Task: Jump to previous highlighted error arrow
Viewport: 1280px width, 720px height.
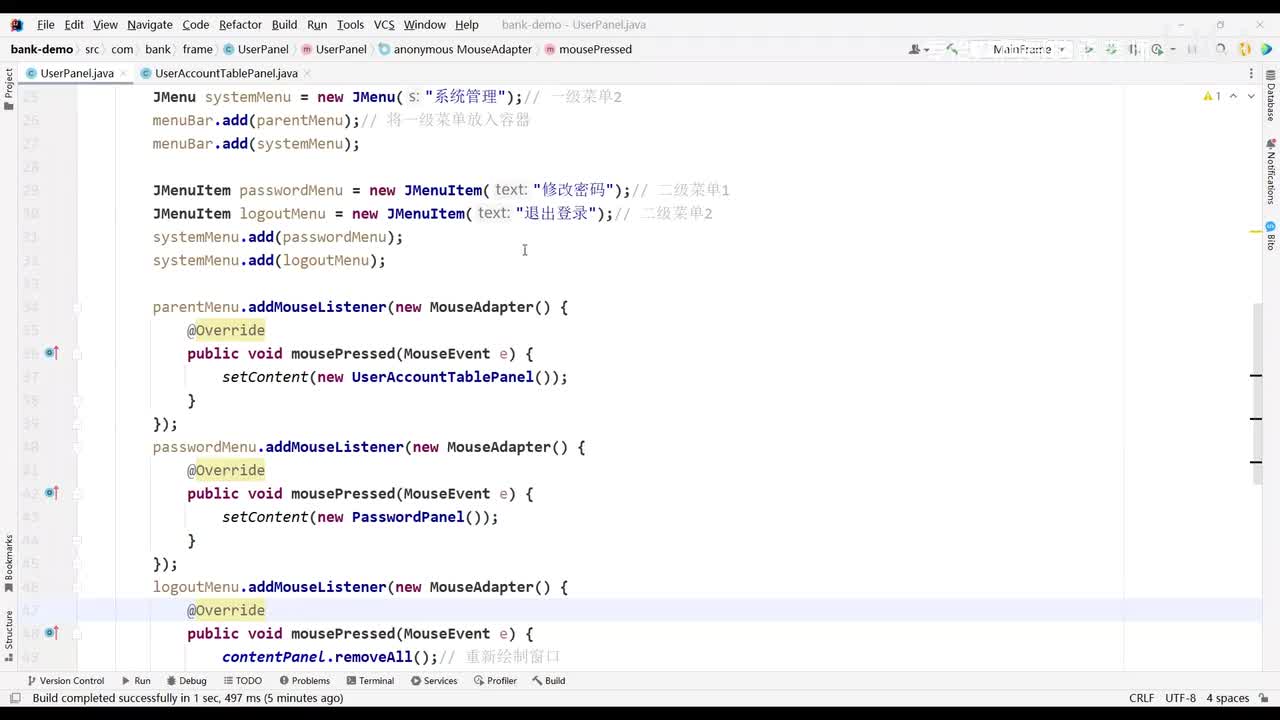Action: click(x=1233, y=97)
